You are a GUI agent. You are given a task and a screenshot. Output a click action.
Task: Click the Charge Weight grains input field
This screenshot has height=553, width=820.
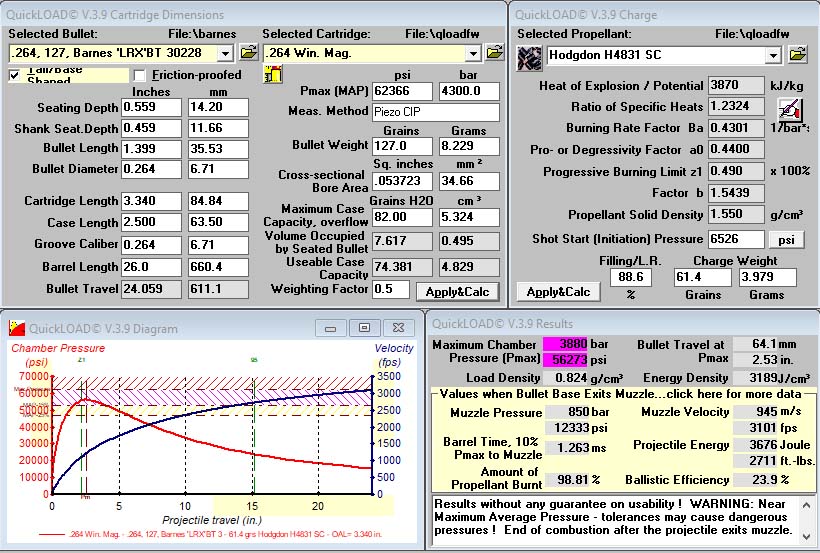coord(703,277)
